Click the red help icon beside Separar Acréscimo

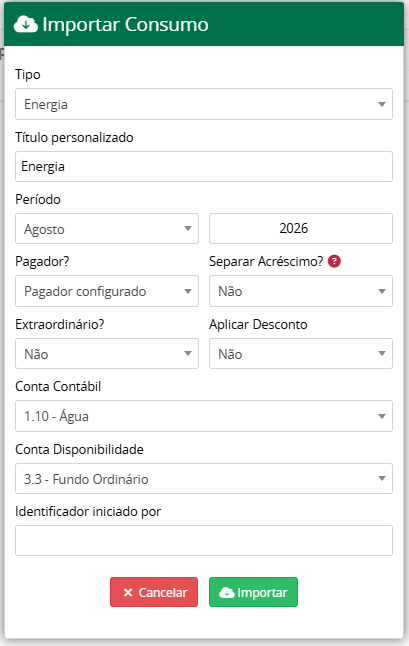tap(334, 261)
